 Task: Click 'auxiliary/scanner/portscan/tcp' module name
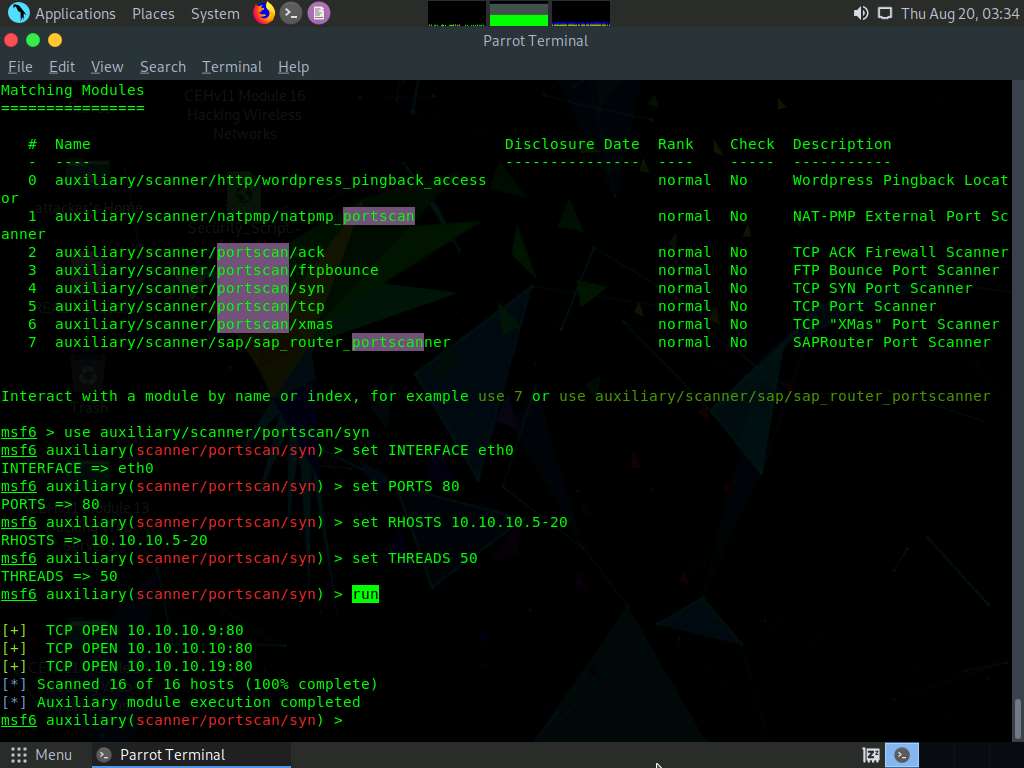(189, 306)
